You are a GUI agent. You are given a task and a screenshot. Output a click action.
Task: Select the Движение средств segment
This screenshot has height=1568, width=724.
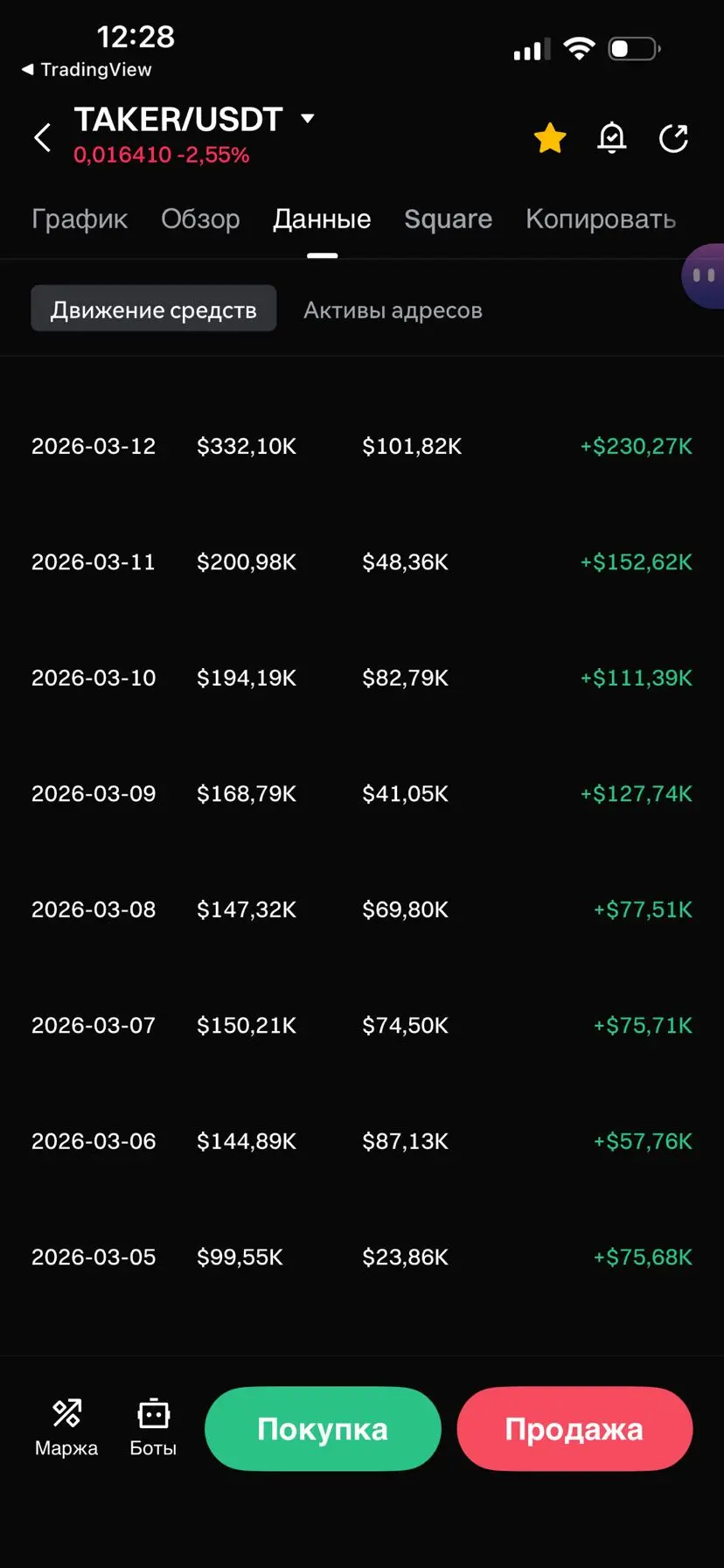[154, 310]
